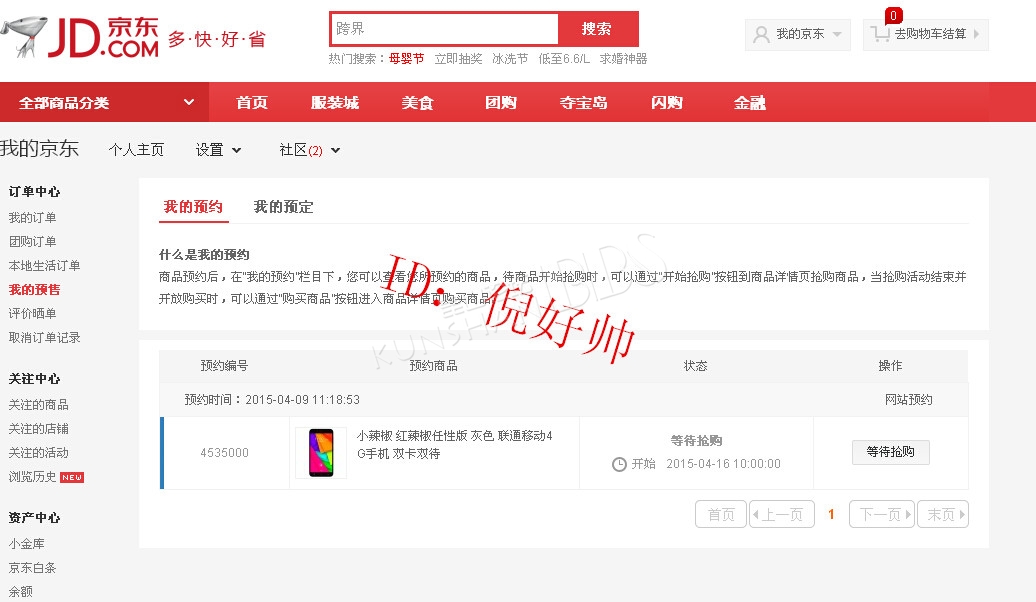Click the 末页 last page button
The width and height of the screenshot is (1036, 602).
tap(943, 514)
